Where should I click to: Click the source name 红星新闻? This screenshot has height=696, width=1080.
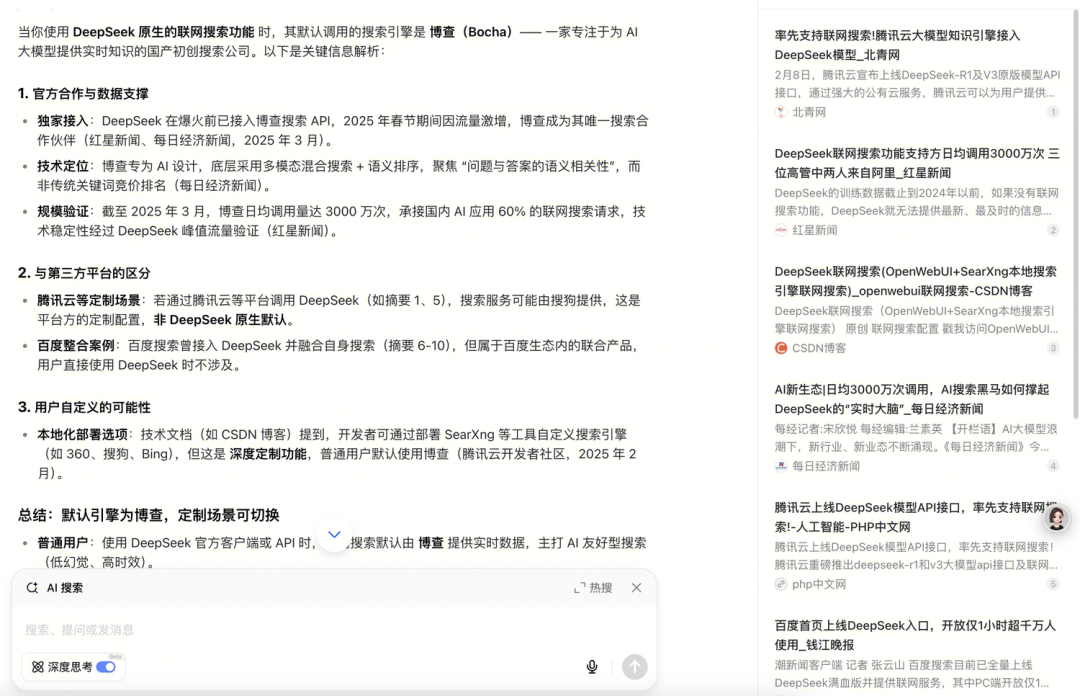(x=814, y=230)
